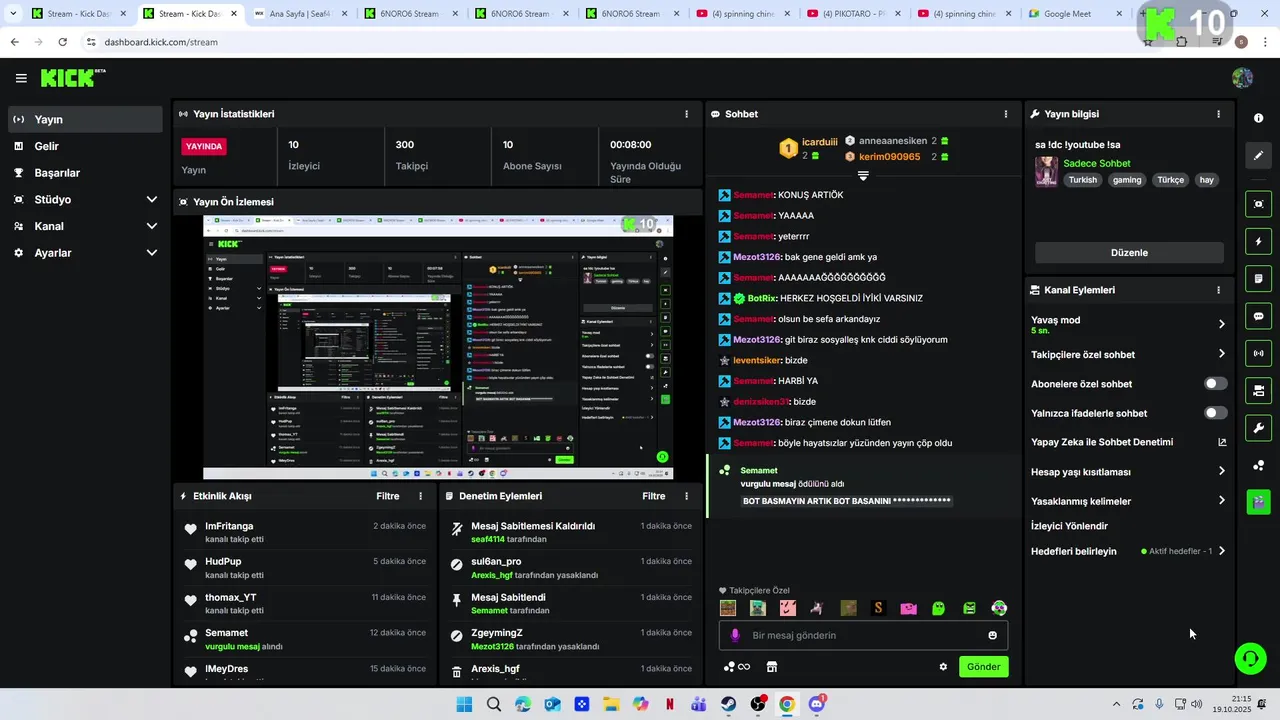Screen dimensions: 1280x720
Task: Open Sohbet panel three-dot menu
Action: pyautogui.click(x=1005, y=114)
